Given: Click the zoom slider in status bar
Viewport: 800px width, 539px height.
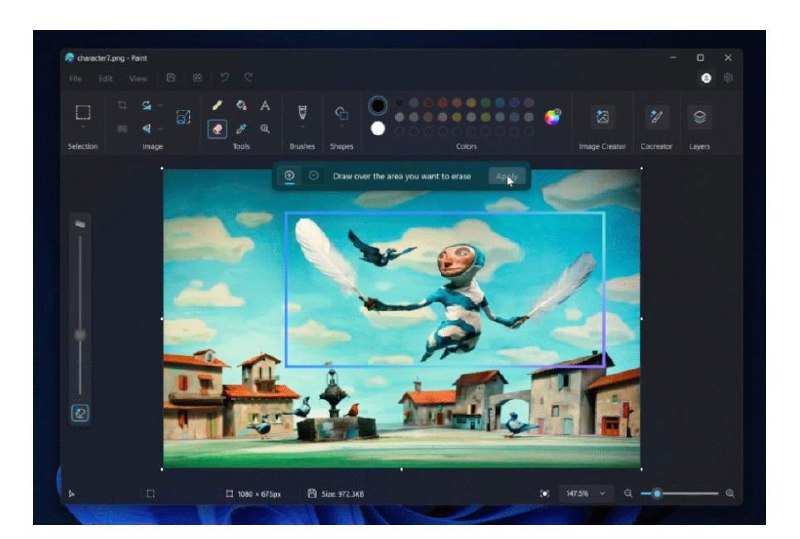Looking at the screenshot, I should point(680,494).
